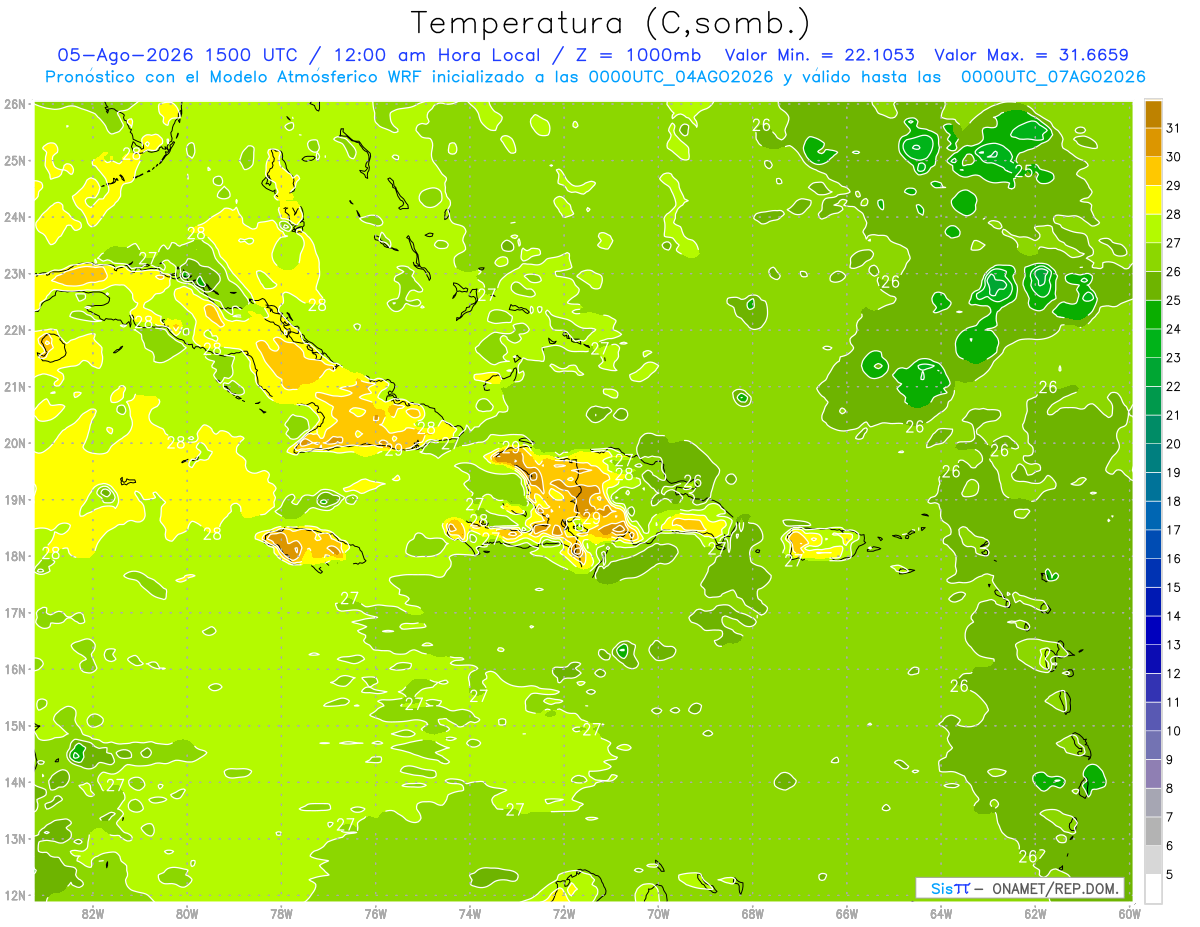Click the "16N" latitude axis label
1200x927 pixels.
(15, 669)
